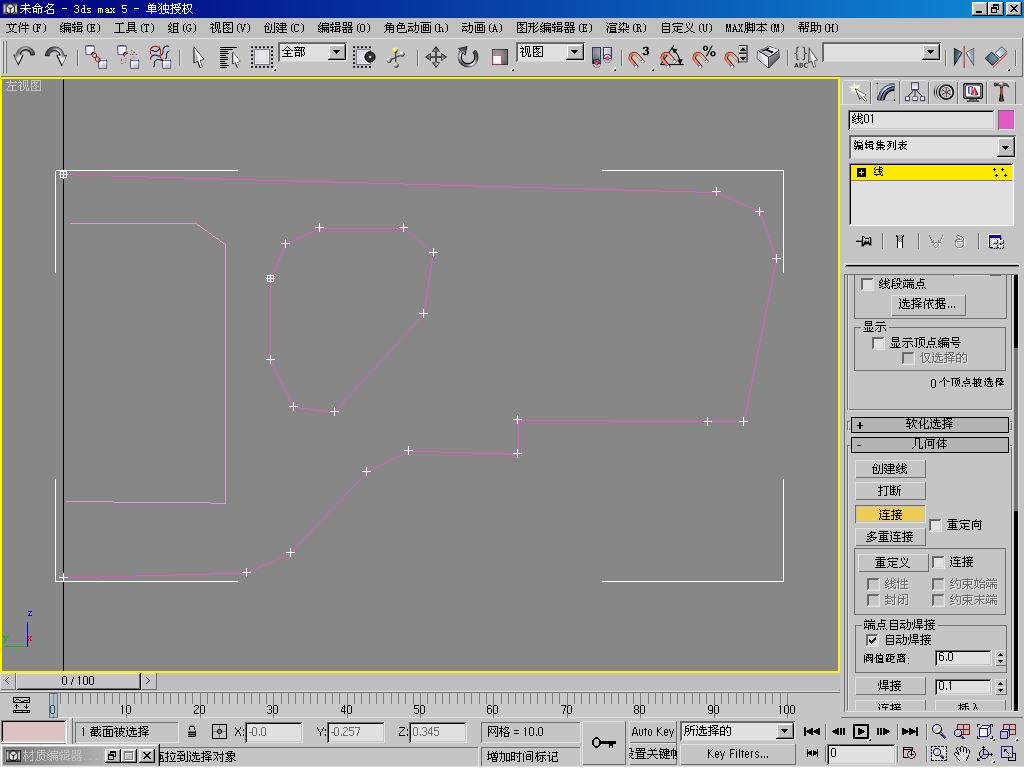Viewport: 1024px width, 768px height.
Task: Open the 全部 selection filter dropdown
Action: point(337,52)
